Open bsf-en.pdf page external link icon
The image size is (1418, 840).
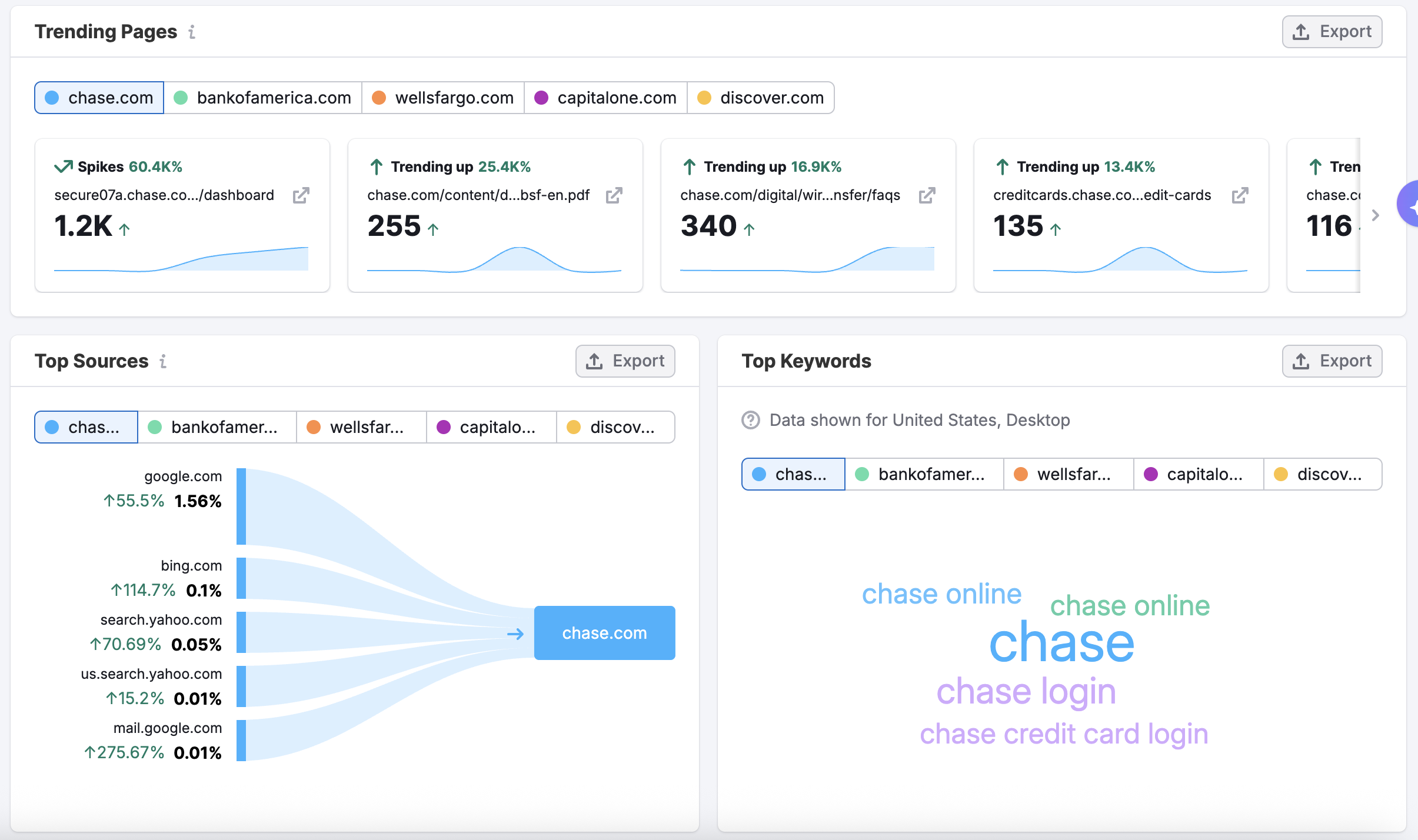[614, 195]
